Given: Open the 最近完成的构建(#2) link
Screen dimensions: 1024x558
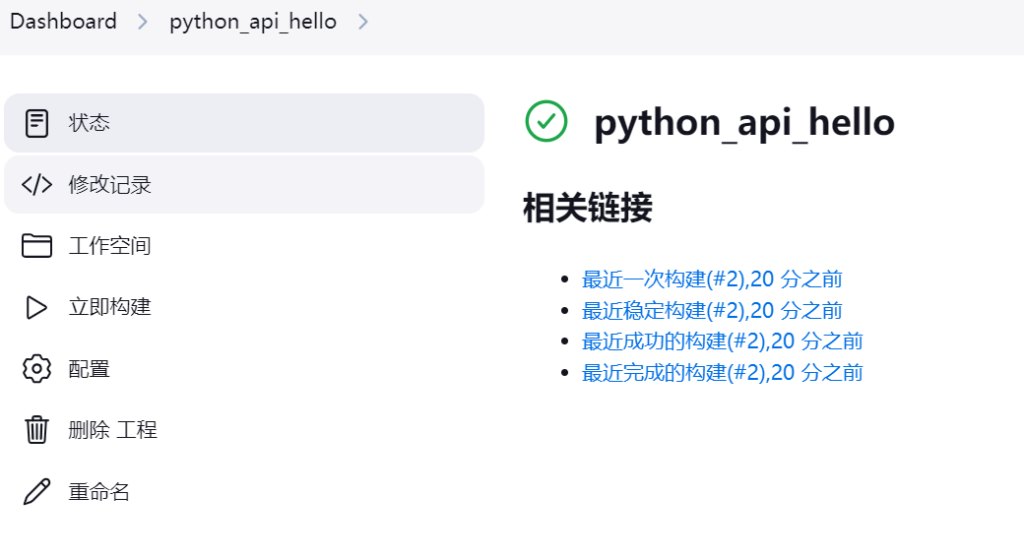Looking at the screenshot, I should (x=722, y=373).
